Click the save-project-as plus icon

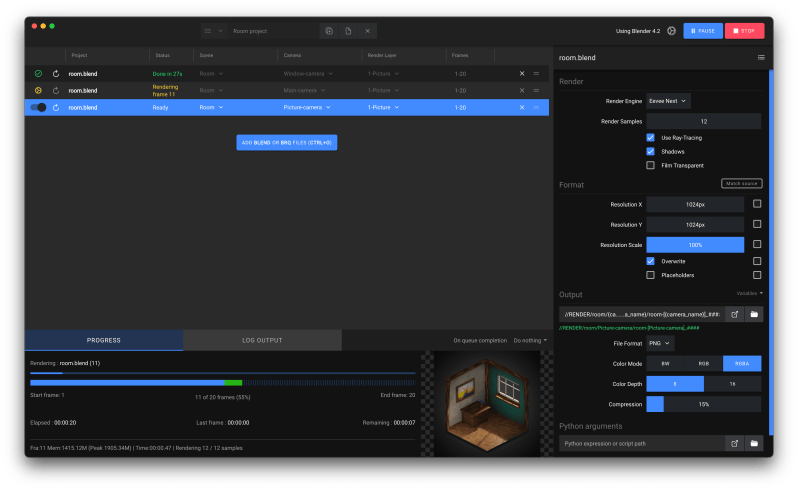(329, 31)
